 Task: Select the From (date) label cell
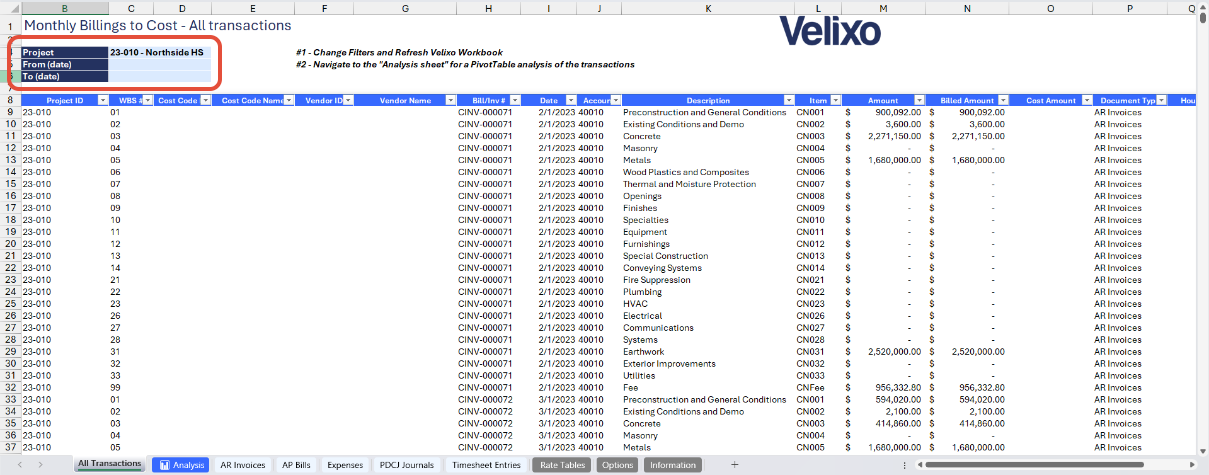(x=64, y=64)
